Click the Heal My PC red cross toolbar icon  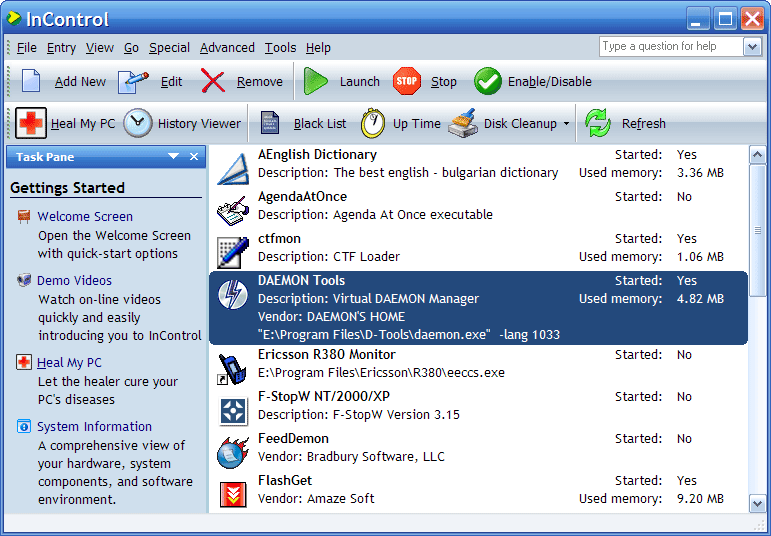coord(31,123)
